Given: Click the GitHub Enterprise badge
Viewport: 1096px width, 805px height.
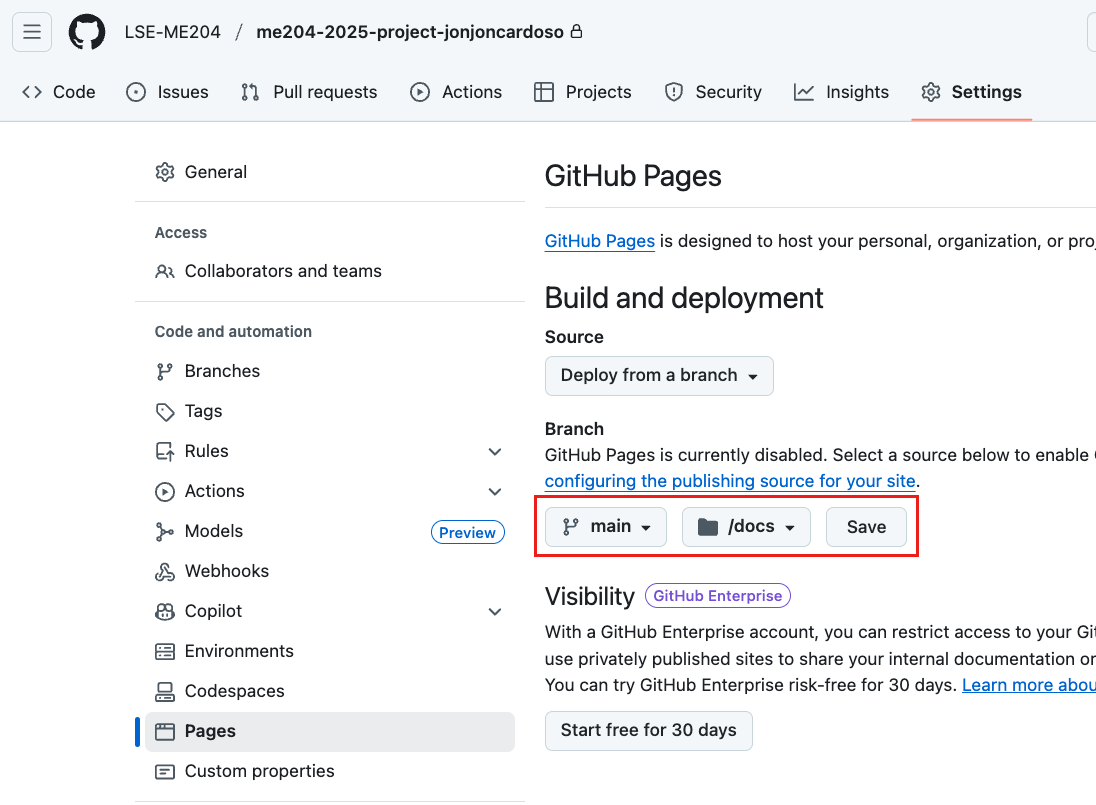Looking at the screenshot, I should (718, 596).
